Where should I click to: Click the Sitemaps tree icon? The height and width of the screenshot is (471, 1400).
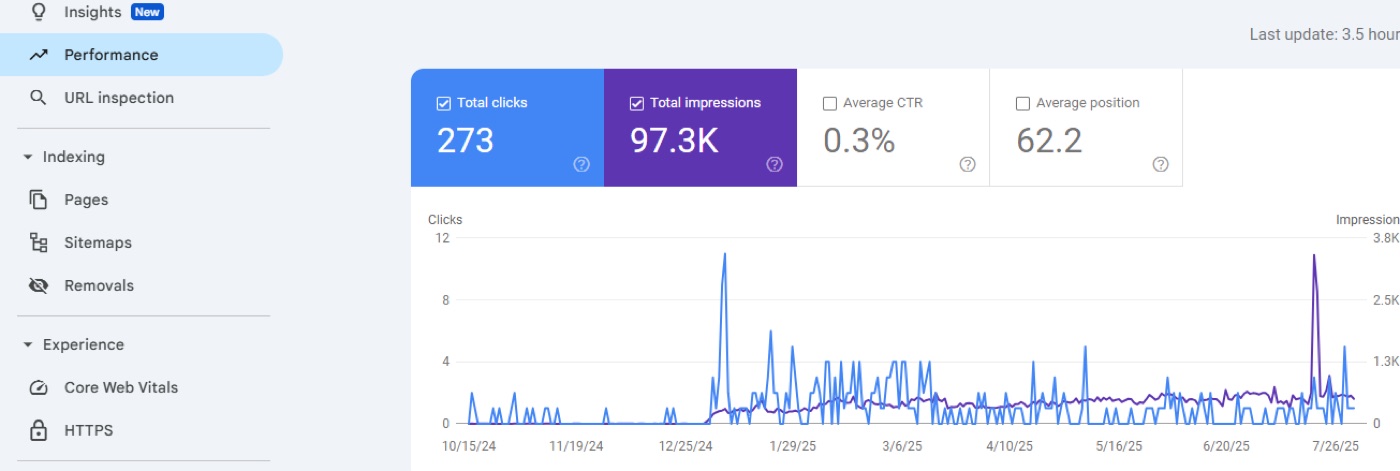pyautogui.click(x=38, y=243)
